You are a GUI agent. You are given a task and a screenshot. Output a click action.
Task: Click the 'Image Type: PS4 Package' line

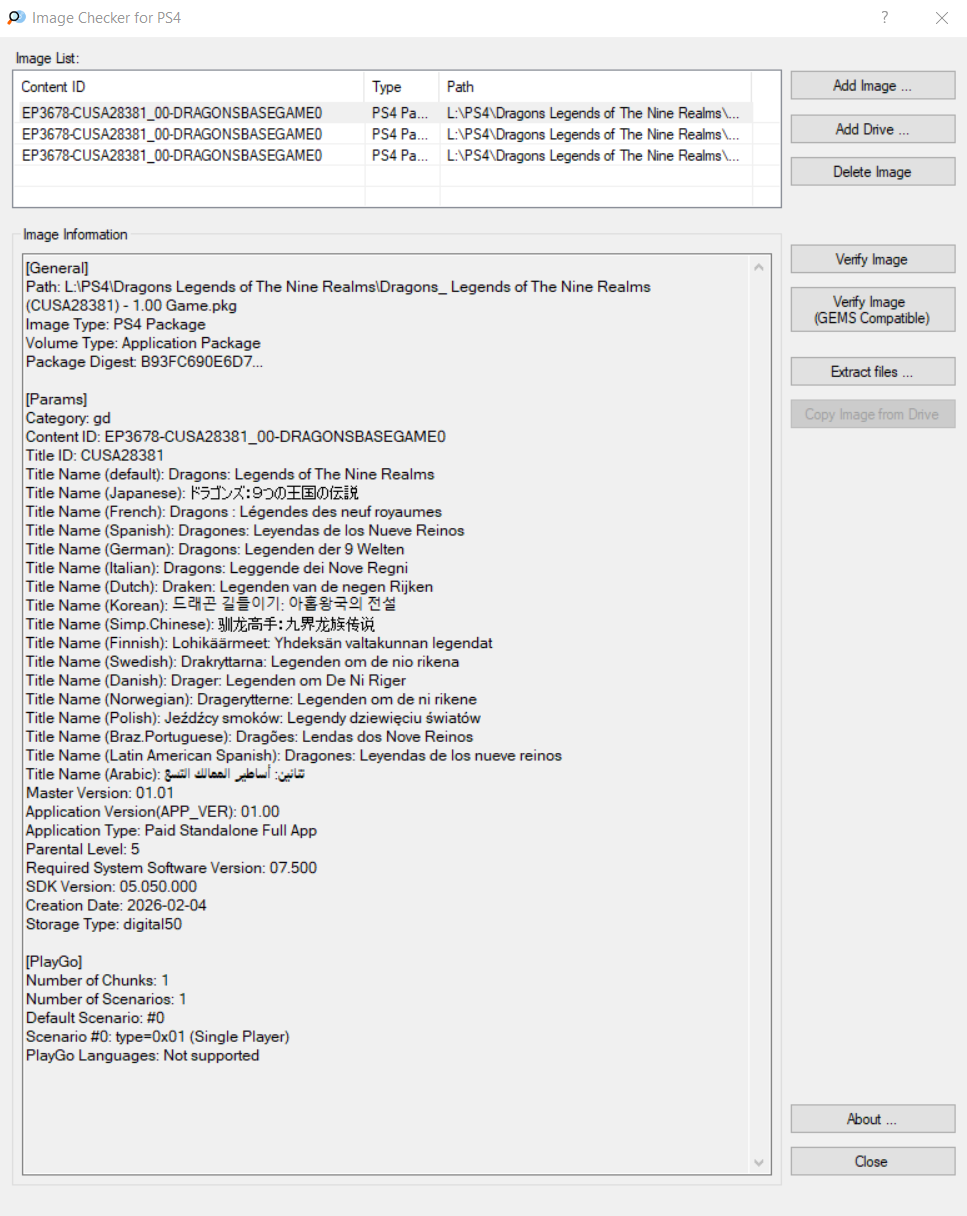click(x=115, y=324)
